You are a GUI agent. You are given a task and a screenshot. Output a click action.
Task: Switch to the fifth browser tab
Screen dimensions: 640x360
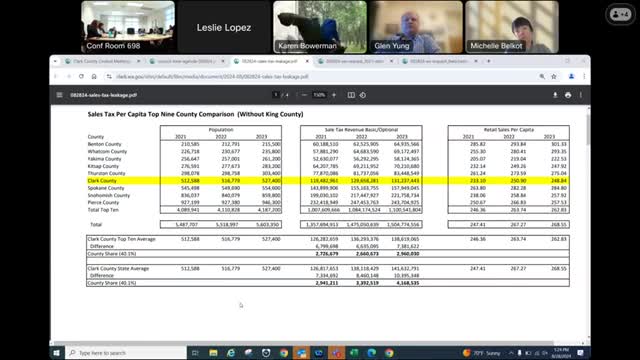point(440,61)
